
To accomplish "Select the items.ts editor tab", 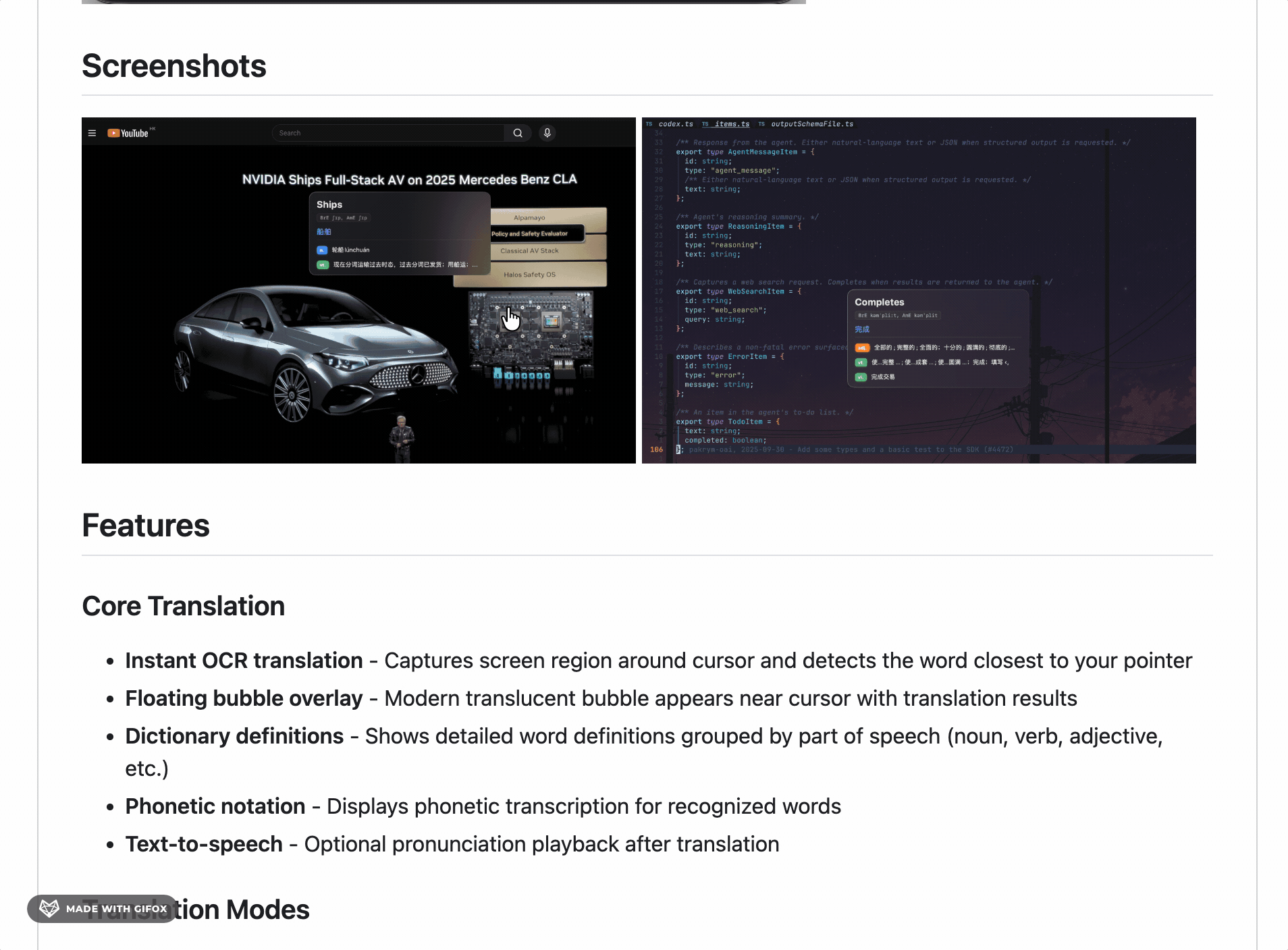I will coord(732,124).
